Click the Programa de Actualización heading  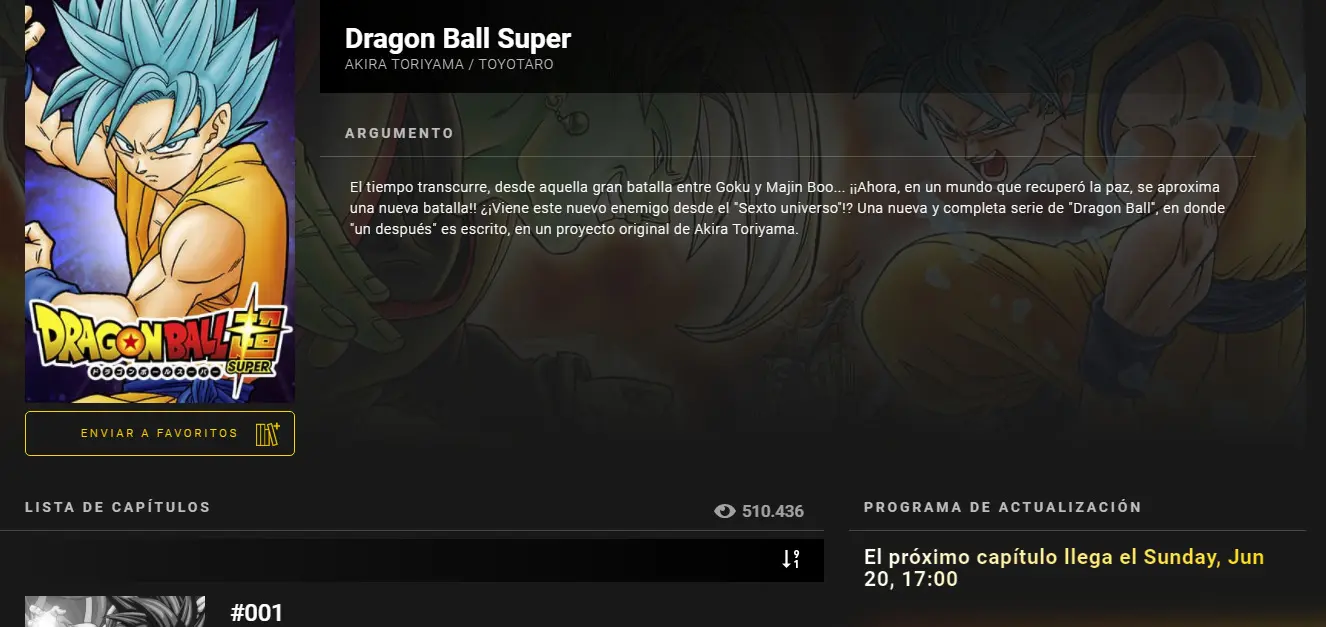pyautogui.click(x=1003, y=507)
